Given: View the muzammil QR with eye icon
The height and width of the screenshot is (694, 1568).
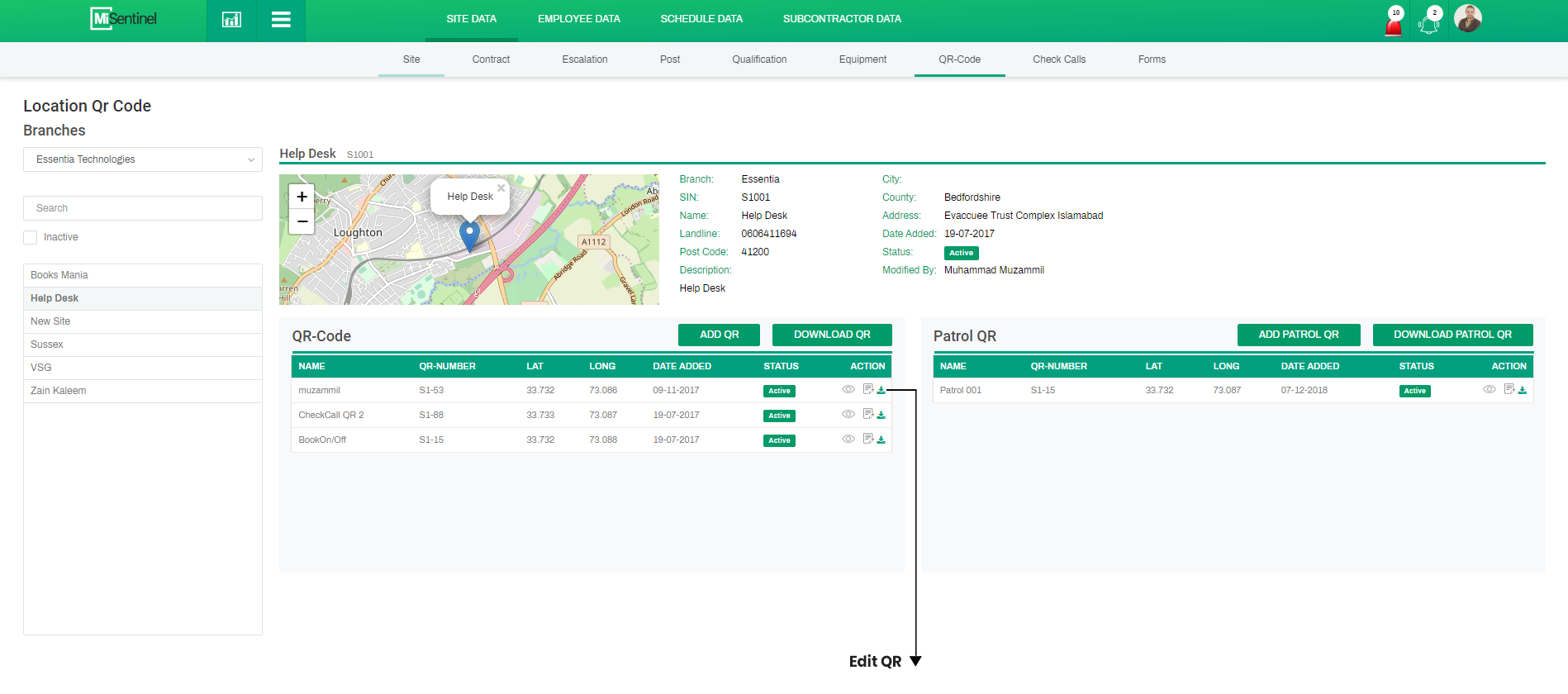Looking at the screenshot, I should (848, 389).
